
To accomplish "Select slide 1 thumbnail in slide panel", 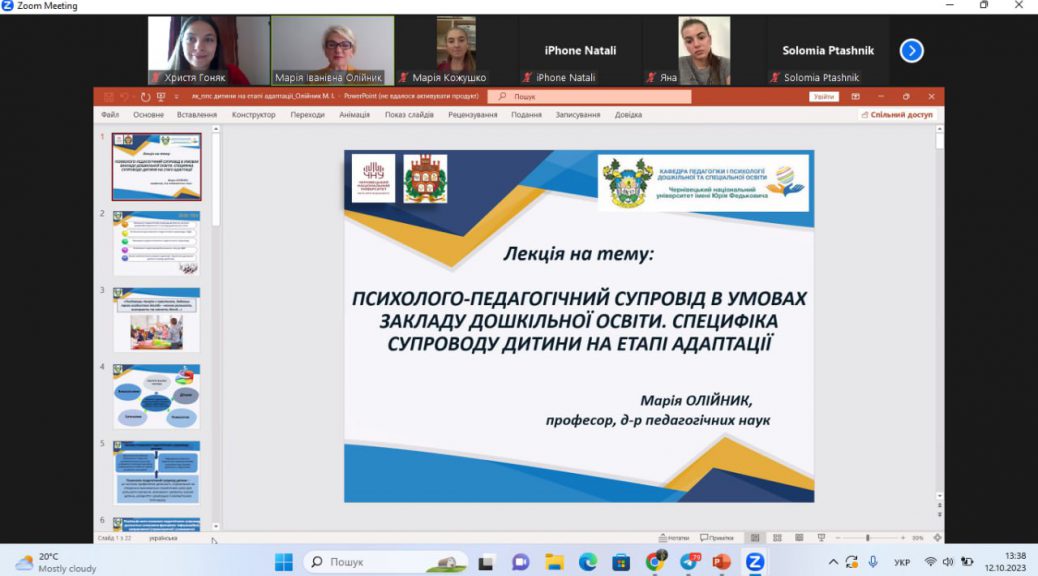I will pos(156,167).
